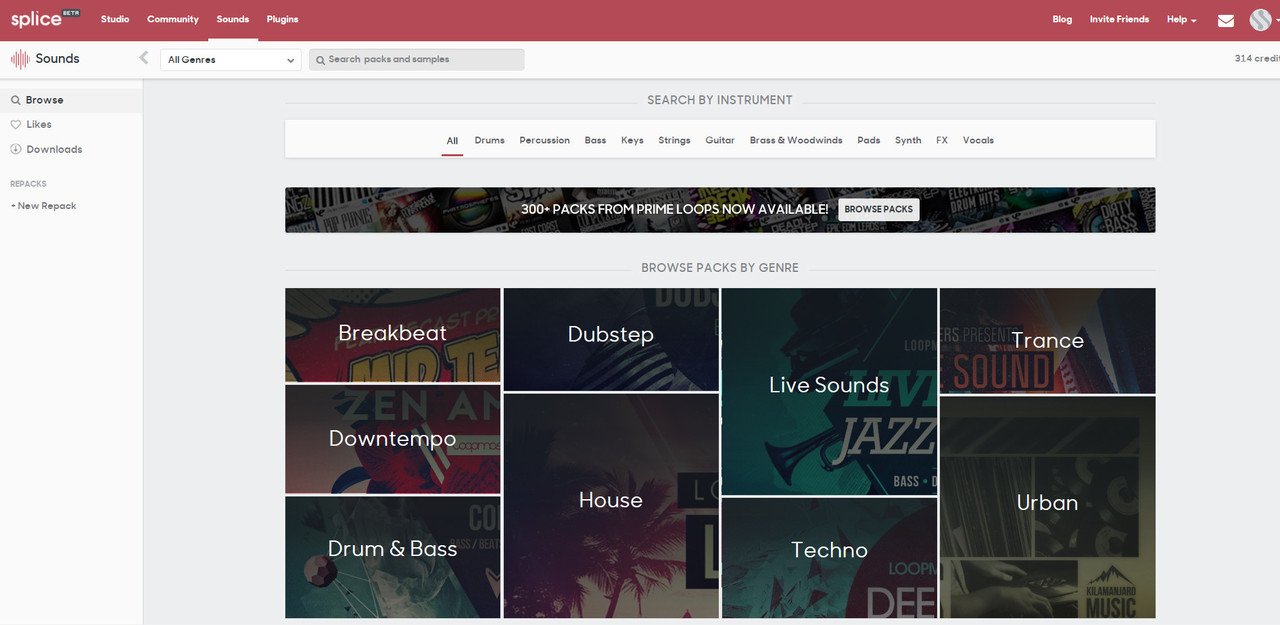Open Downloads via the download arrow icon
The width and height of the screenshot is (1280, 625).
point(14,148)
